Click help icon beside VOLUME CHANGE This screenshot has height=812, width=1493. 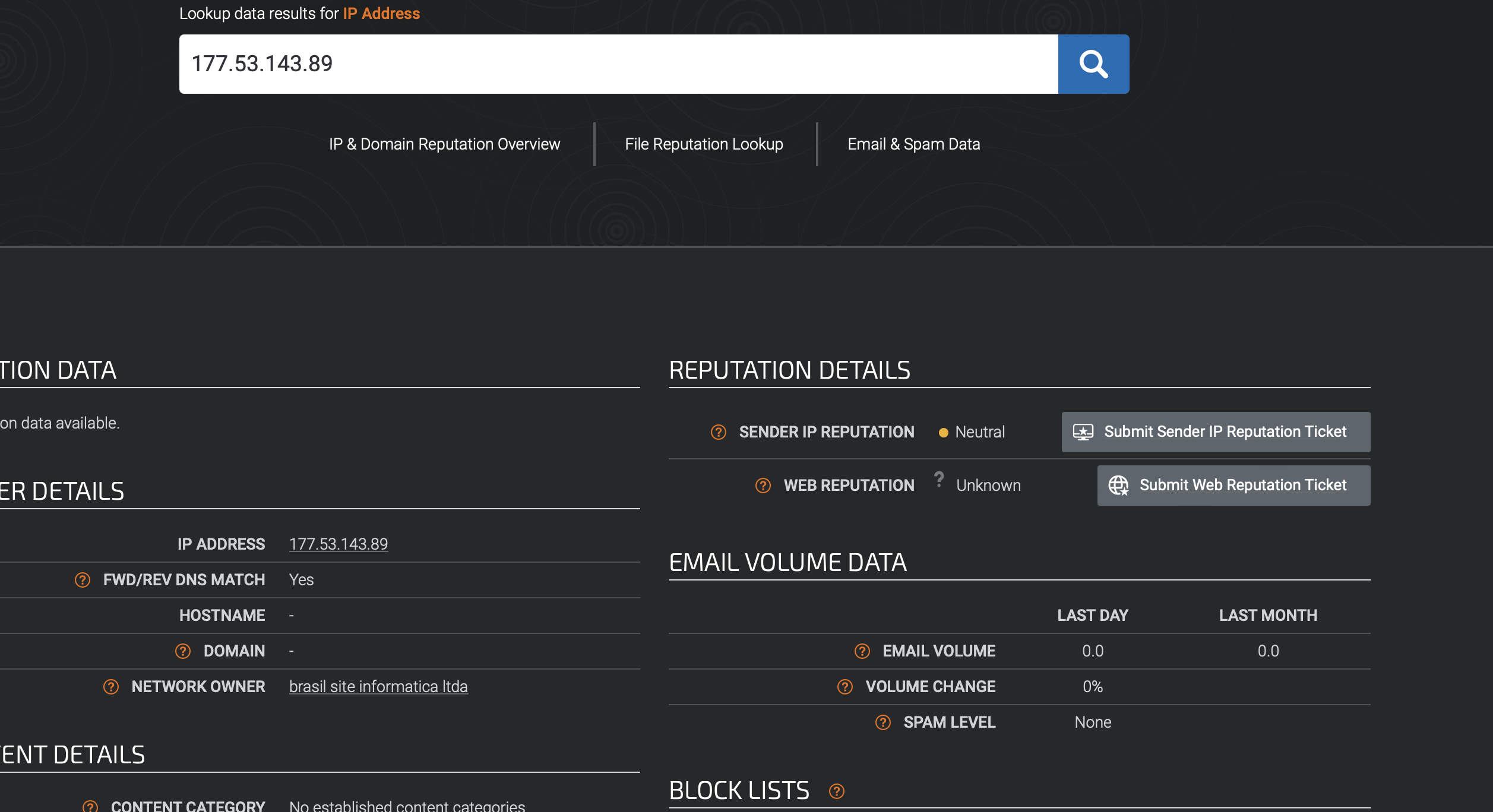[x=845, y=687]
